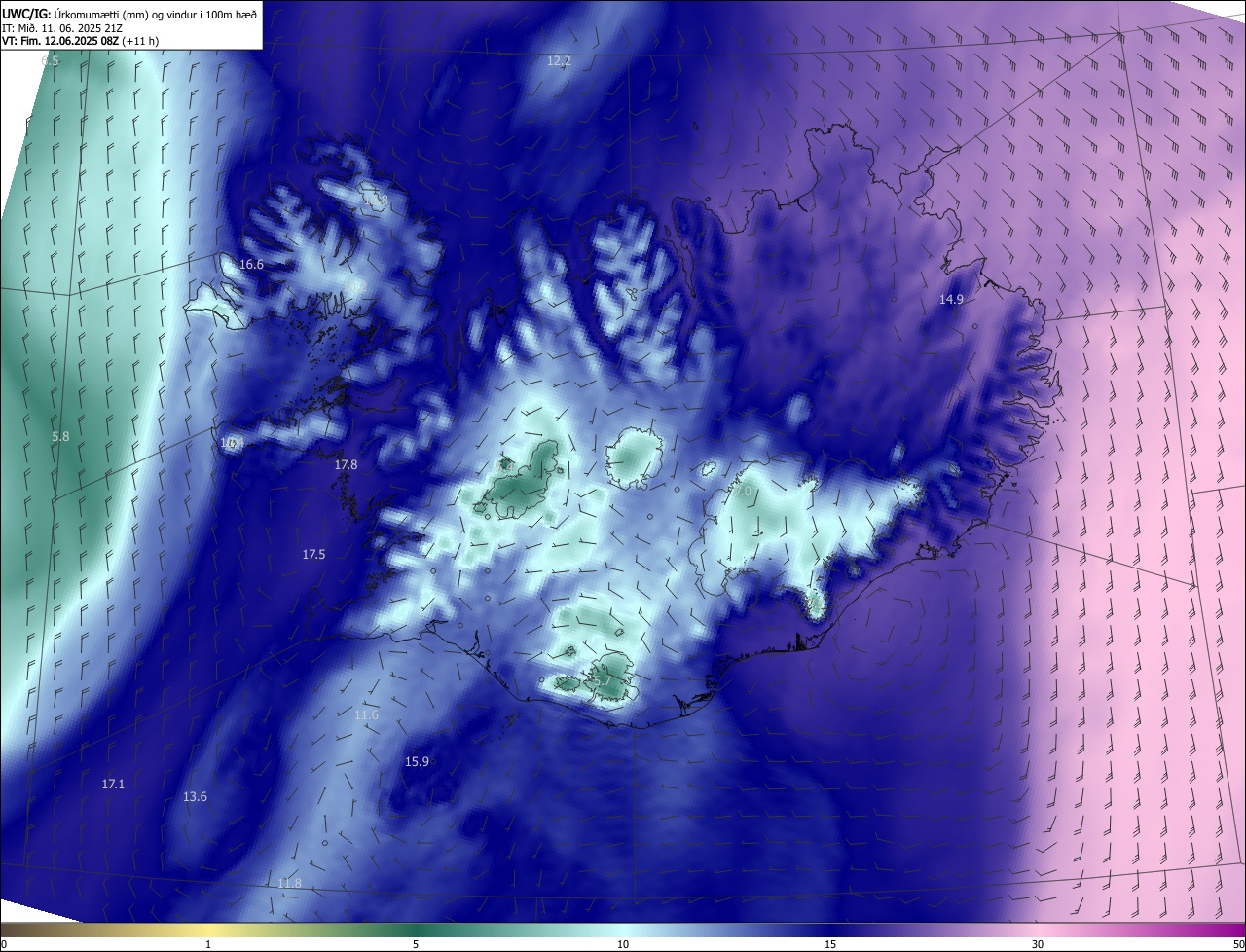Click the colorbar tick label 5
The width and height of the screenshot is (1246, 952).
point(416,944)
